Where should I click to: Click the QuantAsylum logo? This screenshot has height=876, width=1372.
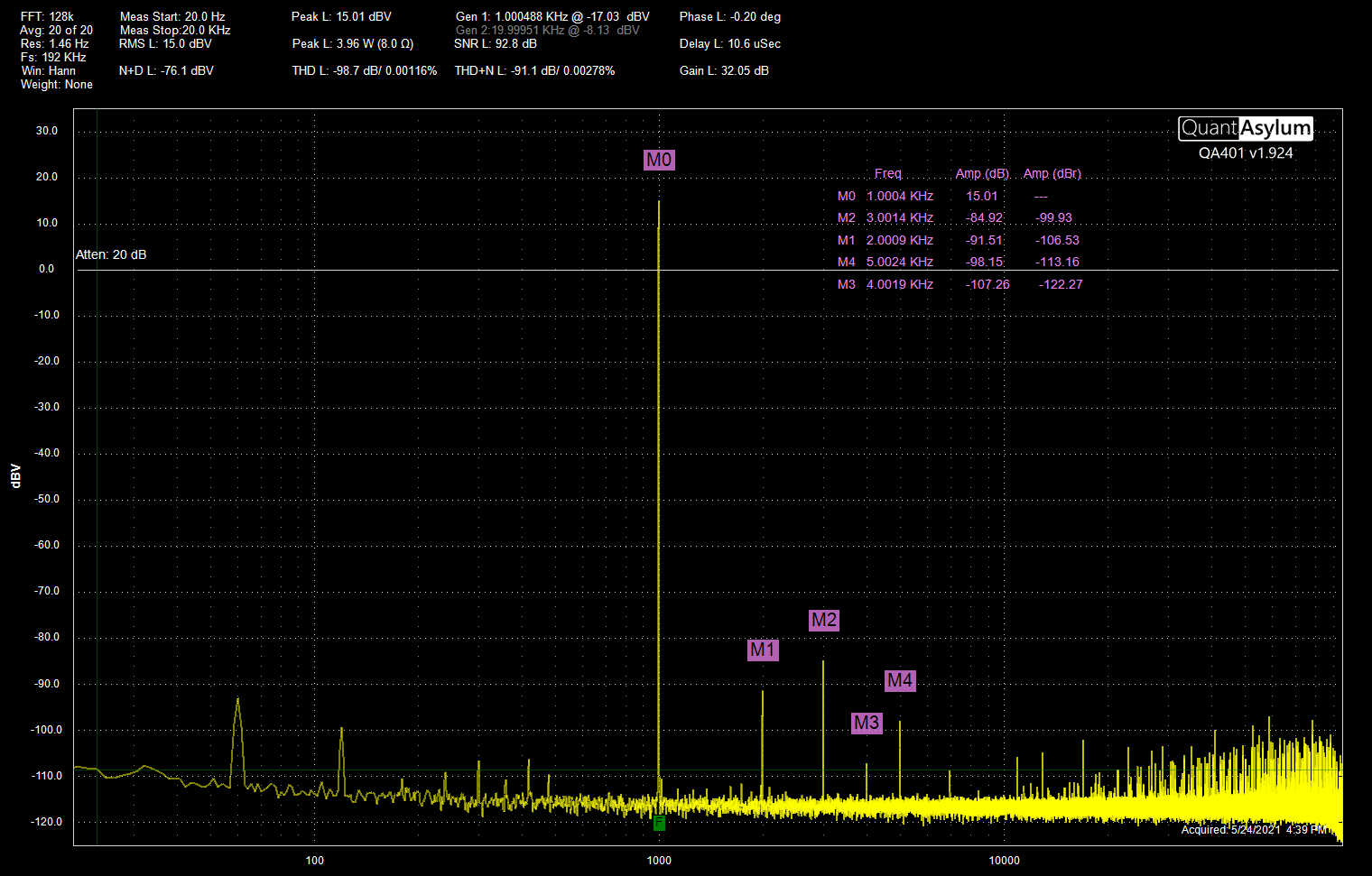tap(1246, 128)
